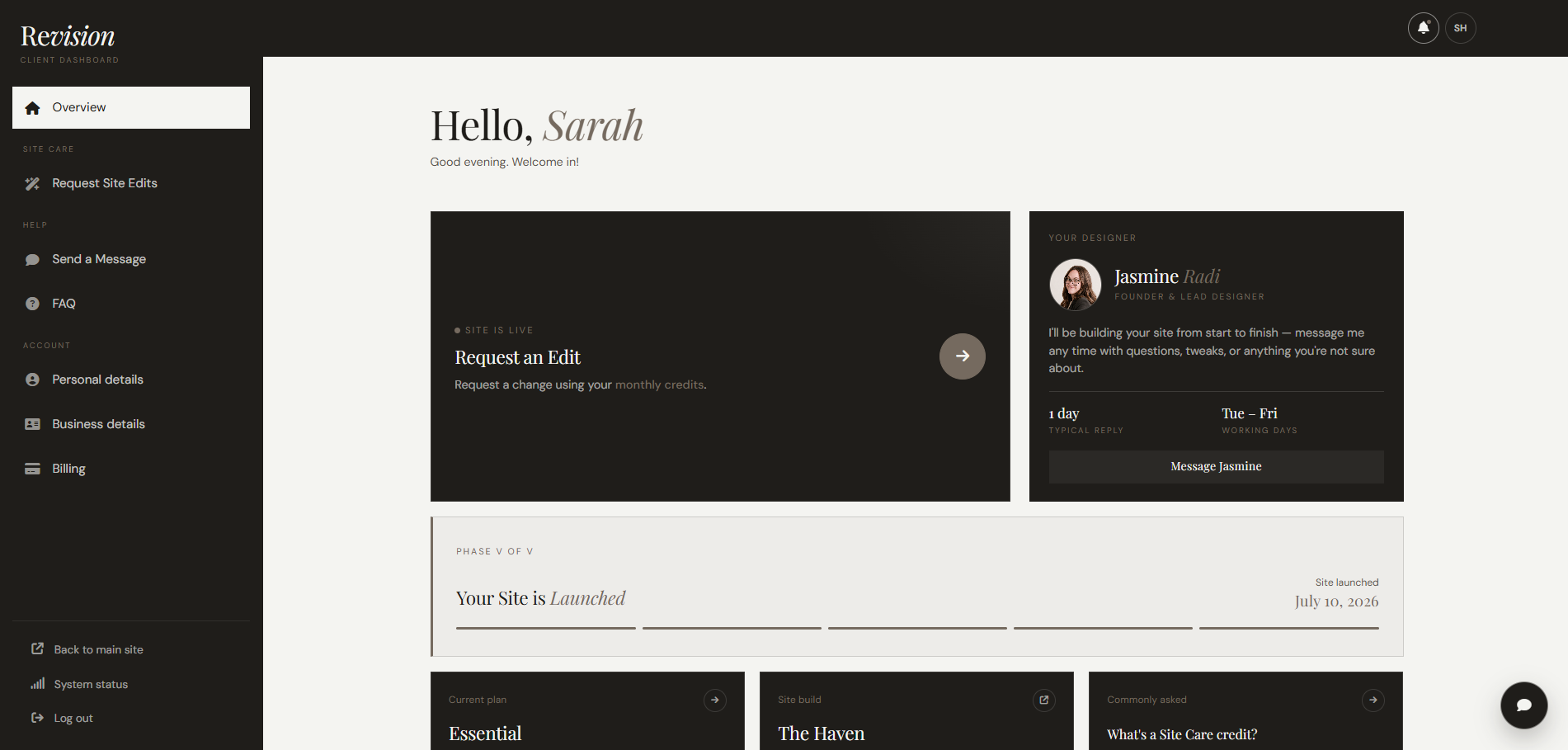Click the signal bars System status icon
The width and height of the screenshot is (1568, 750).
coord(37,683)
